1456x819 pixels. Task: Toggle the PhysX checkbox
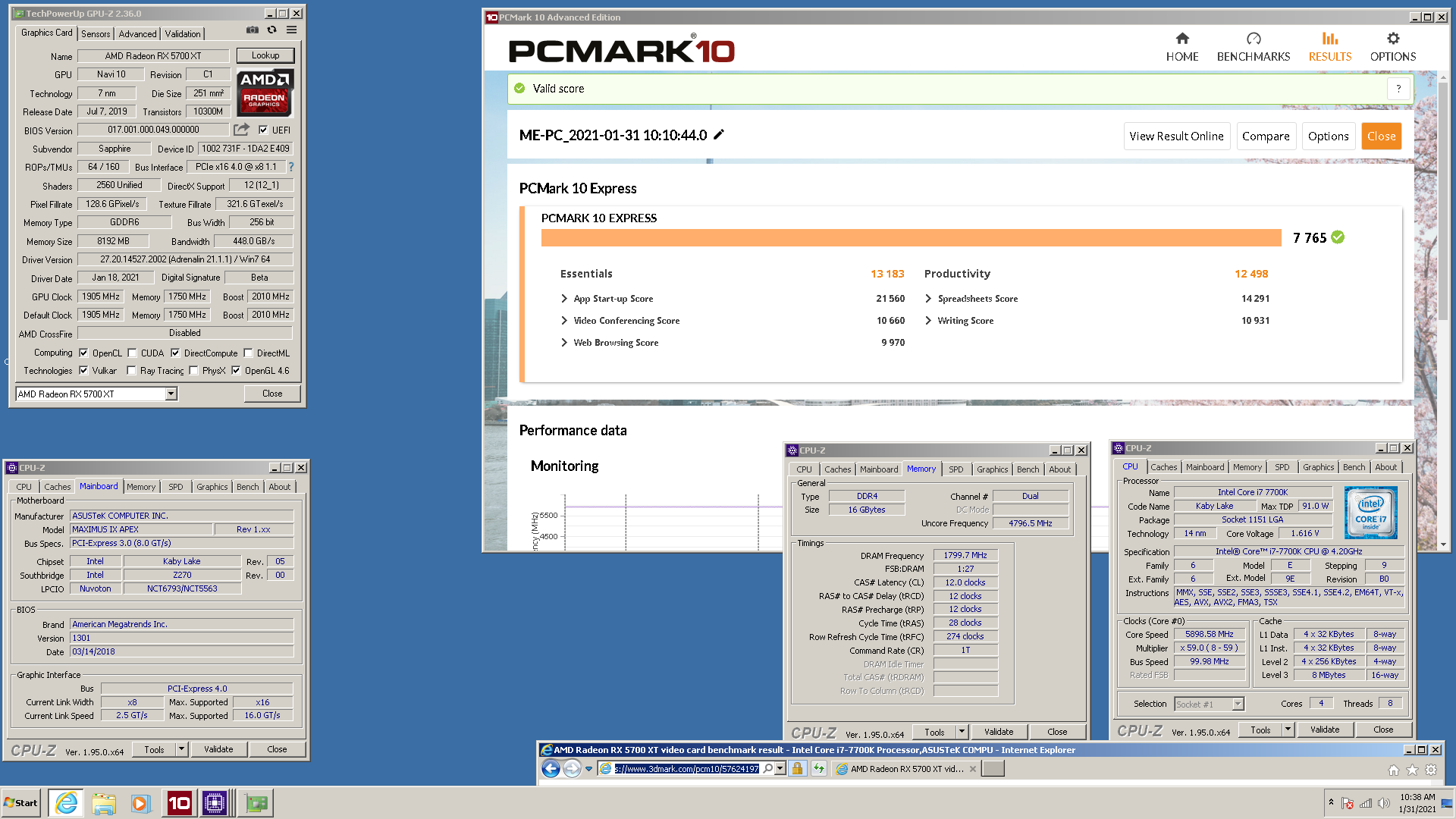point(193,371)
